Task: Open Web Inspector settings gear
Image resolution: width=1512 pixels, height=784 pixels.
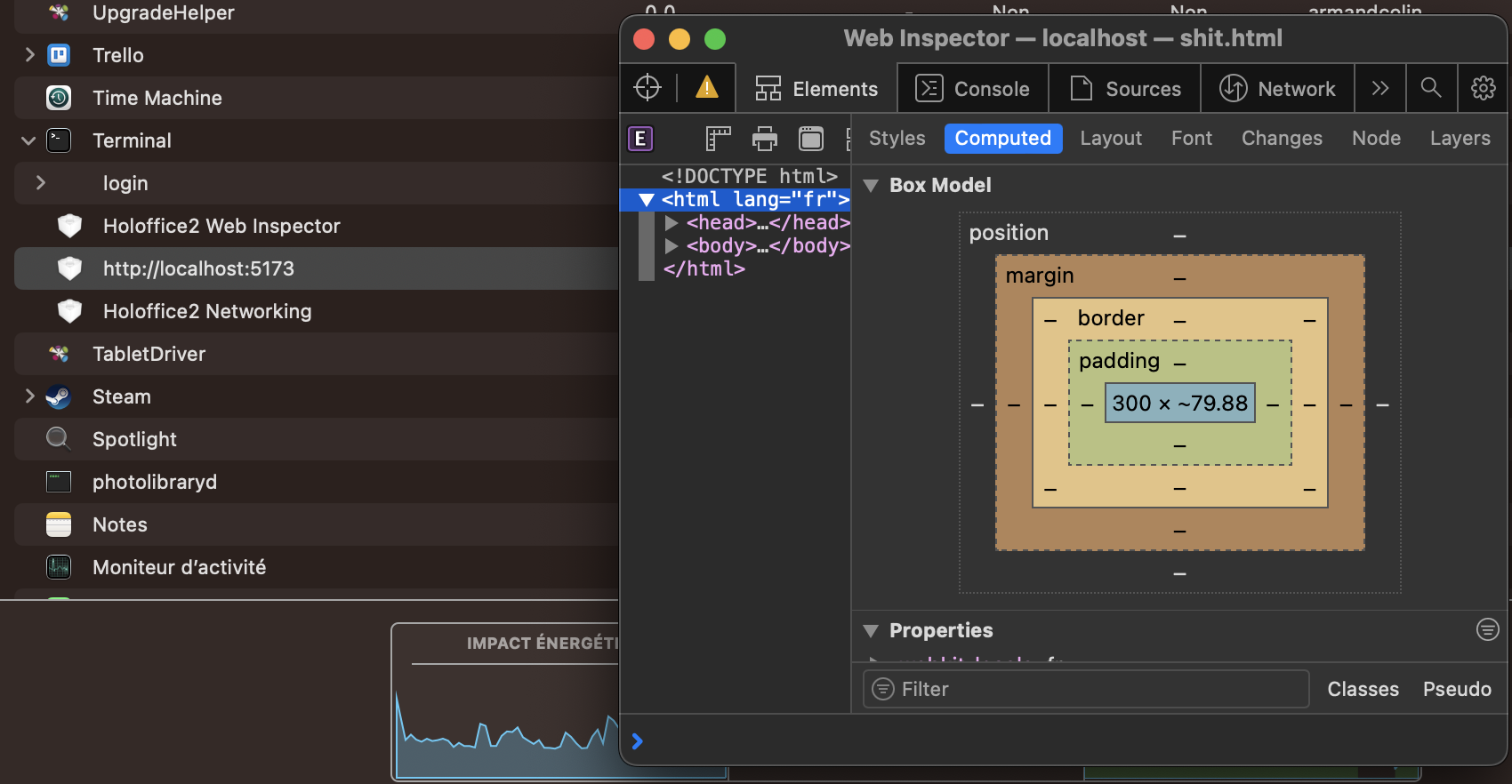Action: point(1483,88)
